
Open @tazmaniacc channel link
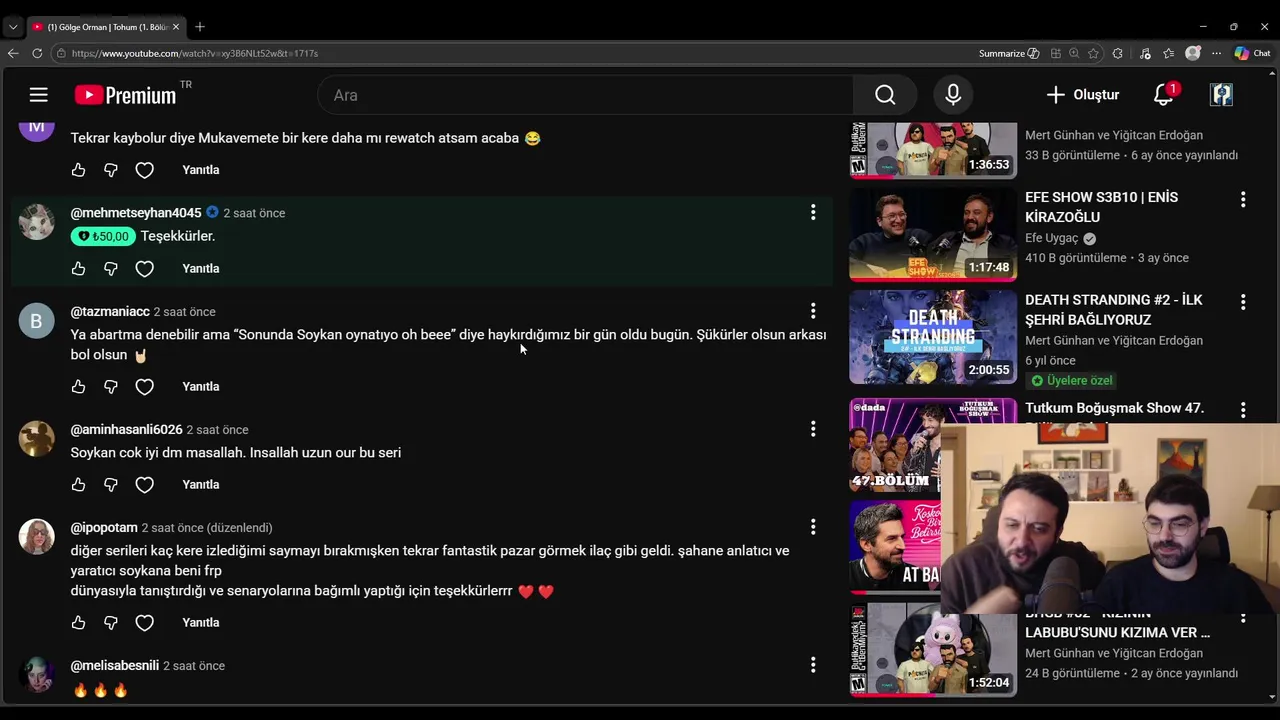point(110,312)
